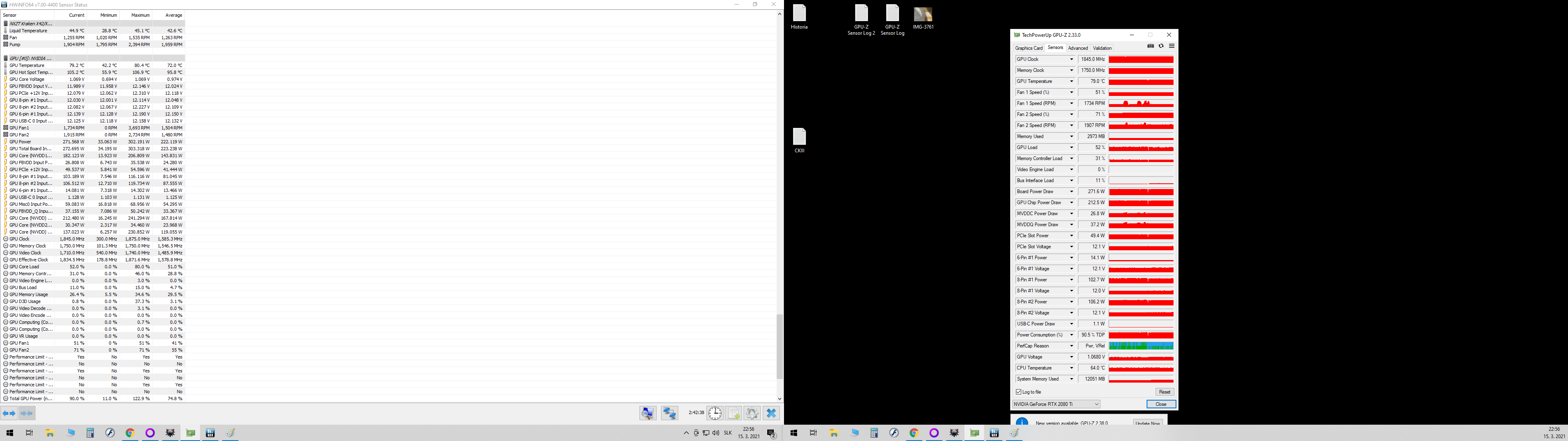Viewport: 1568px width, 441px height.
Task: Open the GPU-Z hamburger menu
Action: (1172, 46)
